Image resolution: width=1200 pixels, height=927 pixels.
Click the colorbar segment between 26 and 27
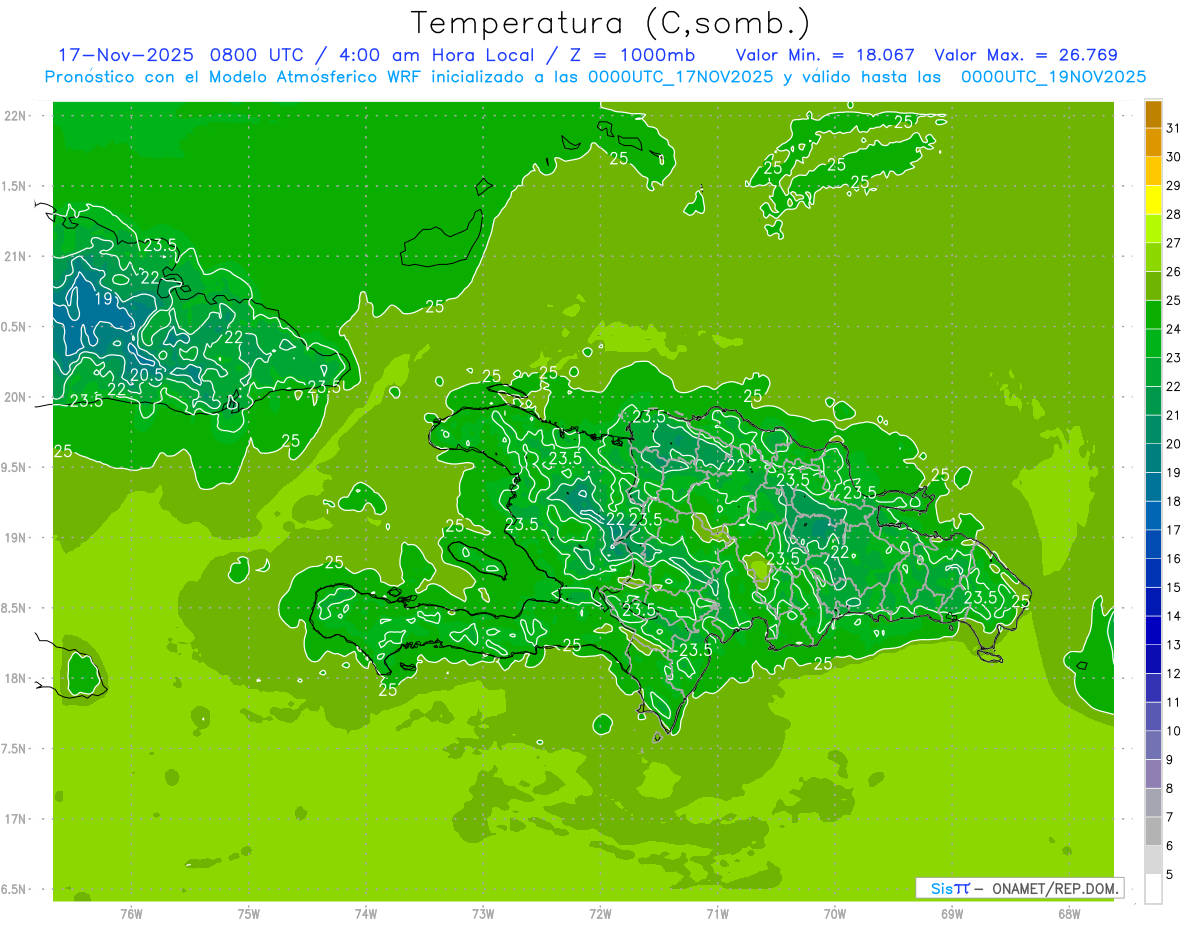(1153, 257)
